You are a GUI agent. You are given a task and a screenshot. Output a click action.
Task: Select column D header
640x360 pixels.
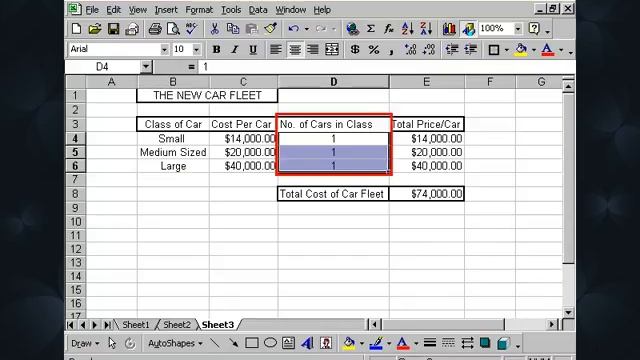pos(333,82)
